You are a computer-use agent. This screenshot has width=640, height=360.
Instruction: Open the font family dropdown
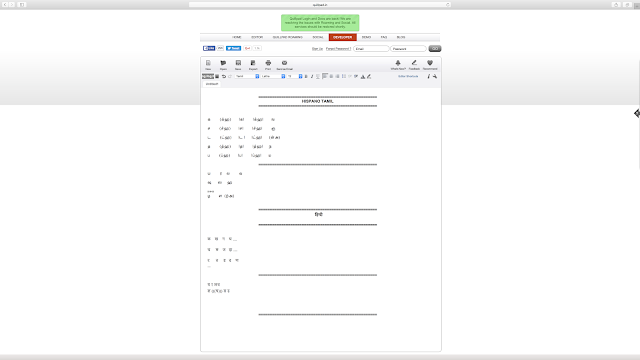click(273, 76)
